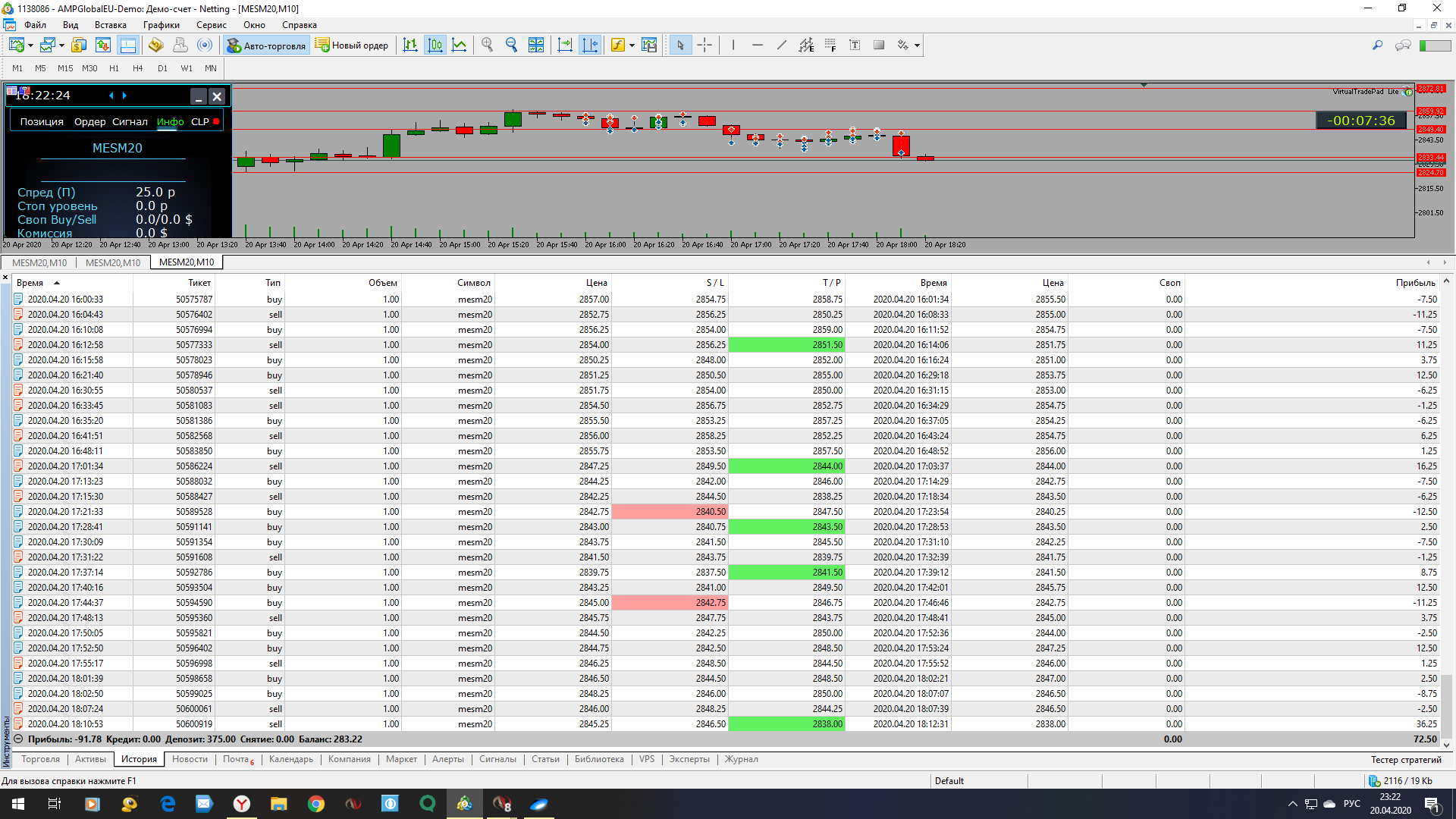Image resolution: width=1456 pixels, height=819 pixels.
Task: Zoom out of the chart
Action: 511,45
